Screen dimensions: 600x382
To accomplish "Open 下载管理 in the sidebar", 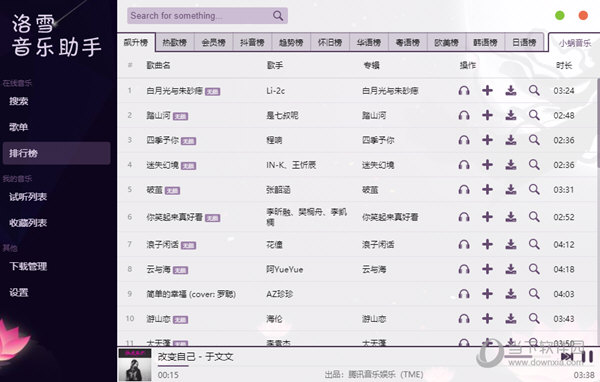I will point(57,266).
